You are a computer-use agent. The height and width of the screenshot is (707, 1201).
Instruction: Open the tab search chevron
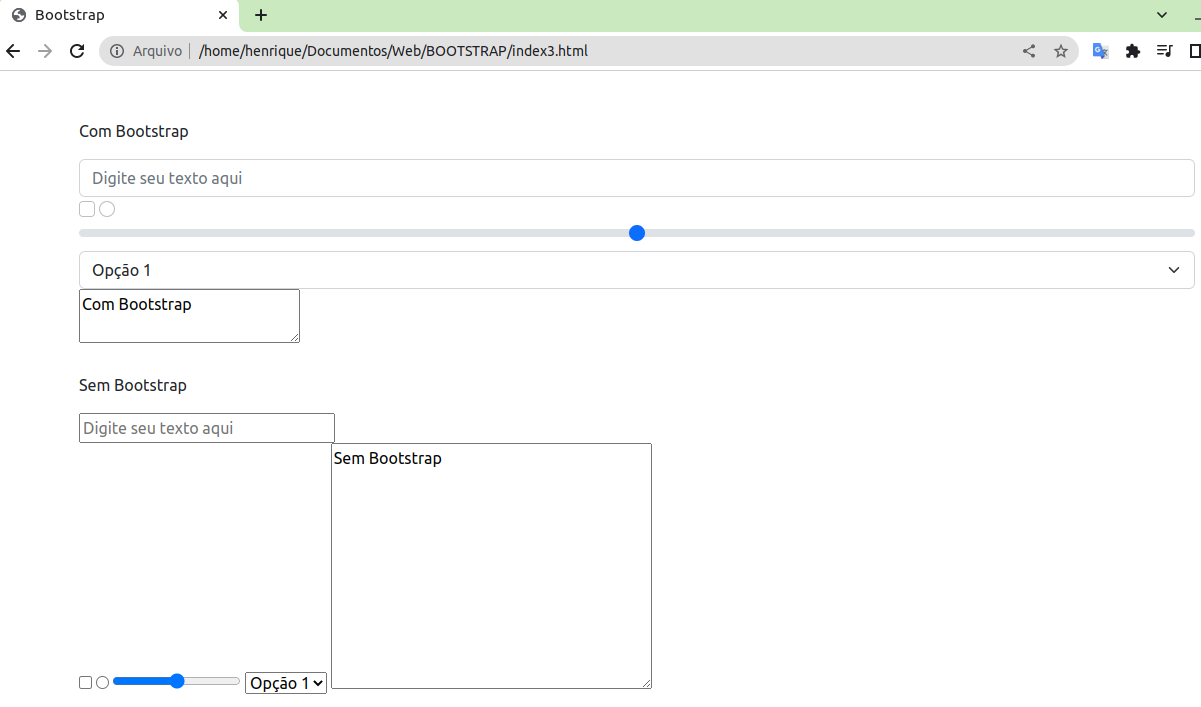point(1162,15)
